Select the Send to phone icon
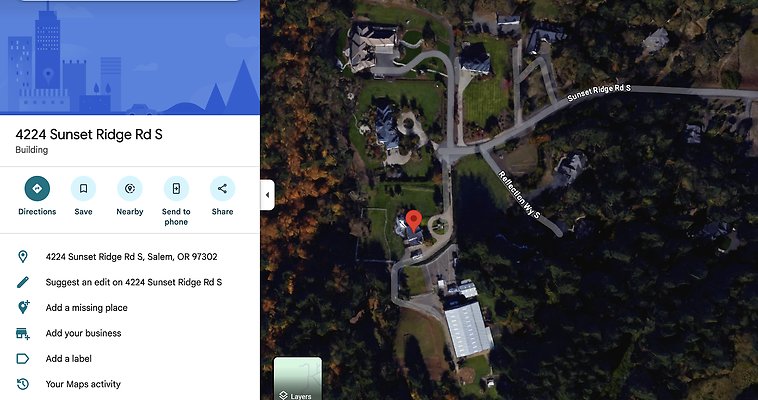The width and height of the screenshot is (758, 400). pos(176,188)
